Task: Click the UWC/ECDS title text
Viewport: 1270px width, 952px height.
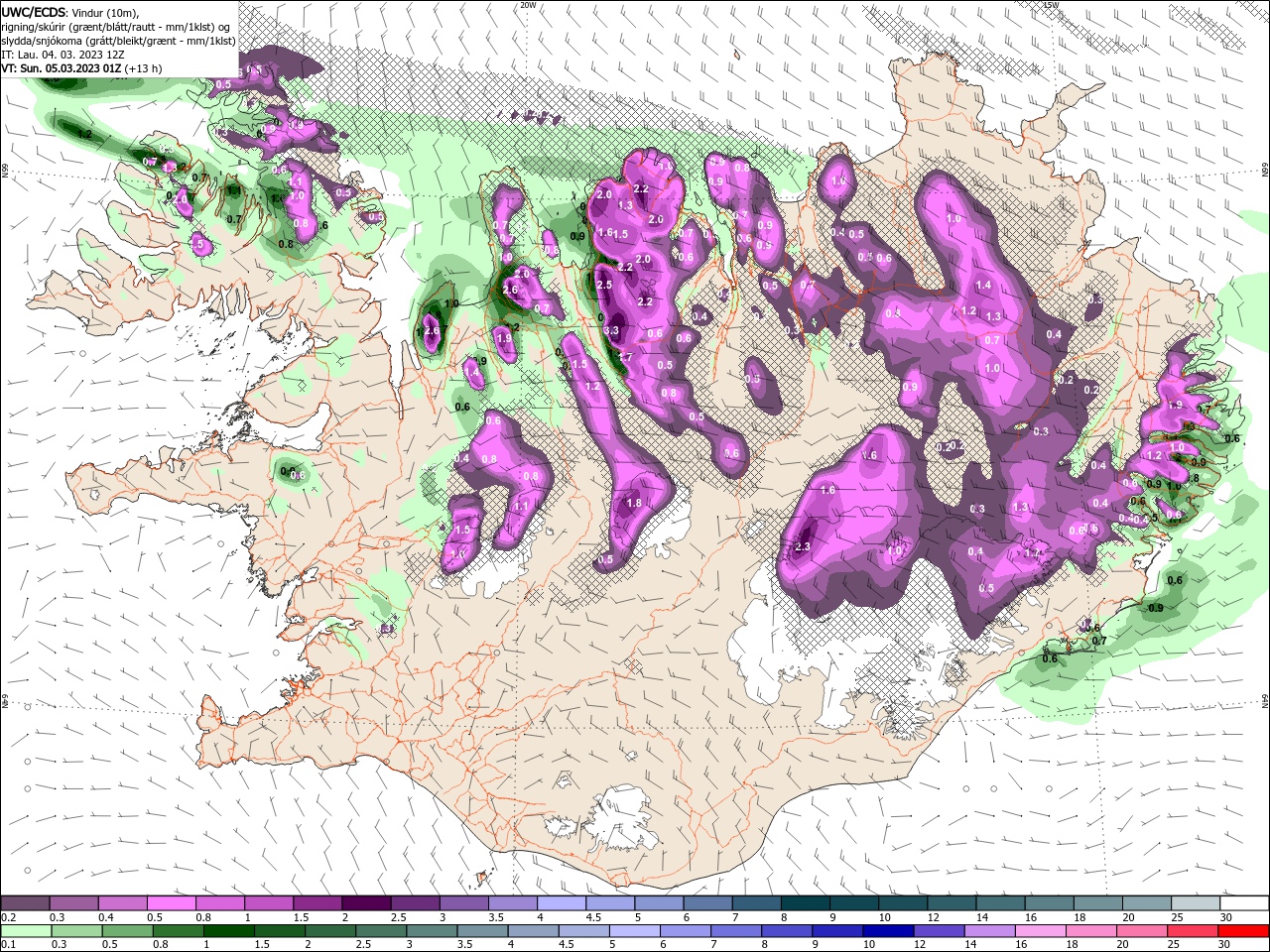Action: [x=34, y=11]
